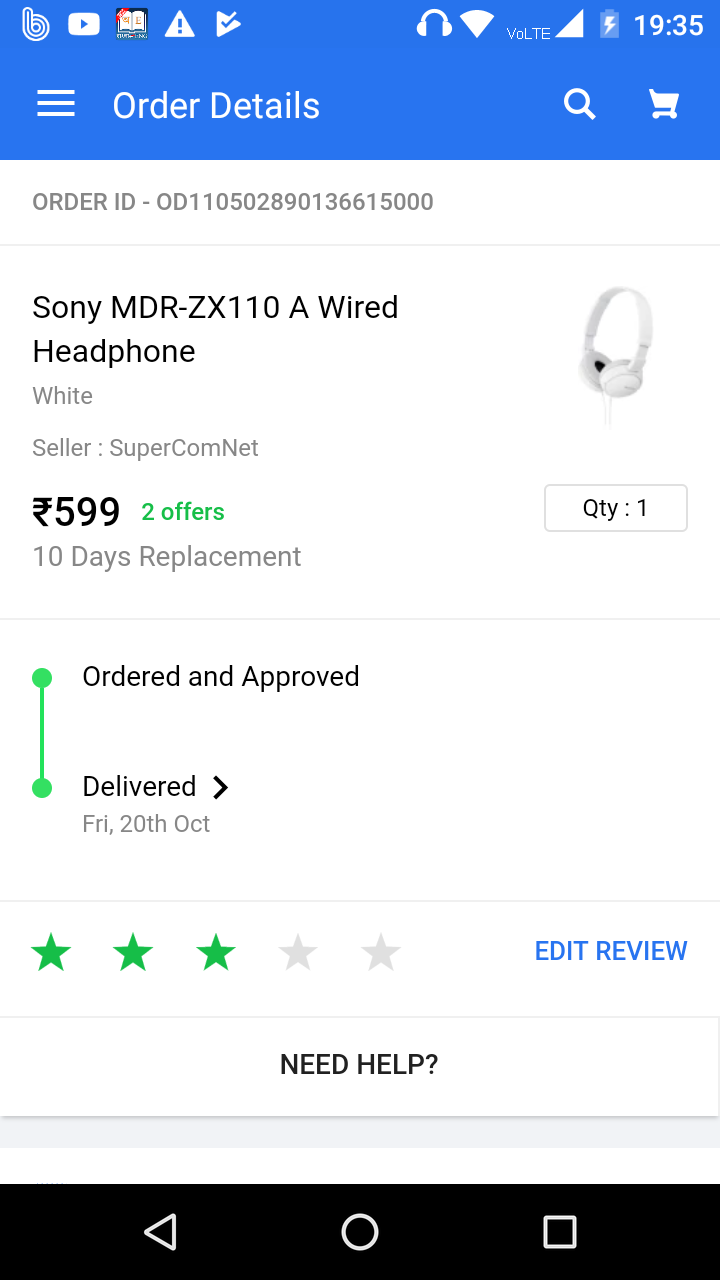
Task: Tap EDIT REVIEW
Action: [x=611, y=951]
